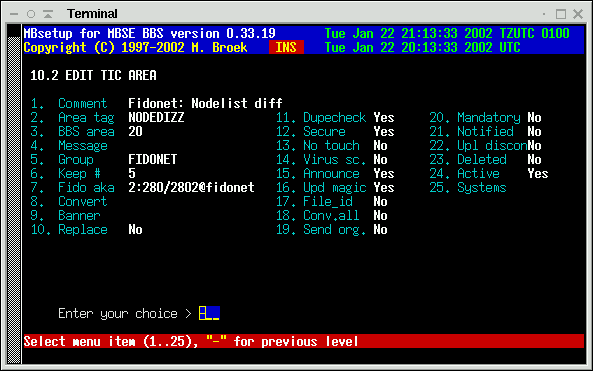Select menu item 11. Dupecheck
Image resolution: width=593 pixels, height=371 pixels.
click(x=321, y=118)
